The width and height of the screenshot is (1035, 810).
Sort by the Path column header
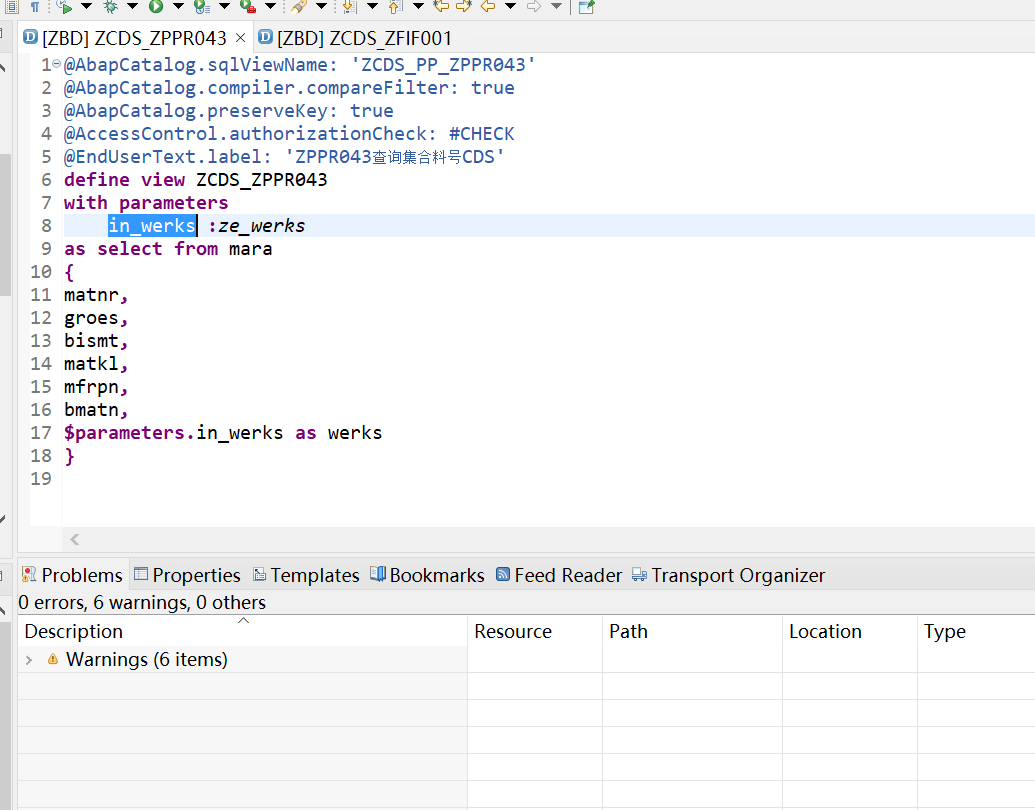click(692, 631)
